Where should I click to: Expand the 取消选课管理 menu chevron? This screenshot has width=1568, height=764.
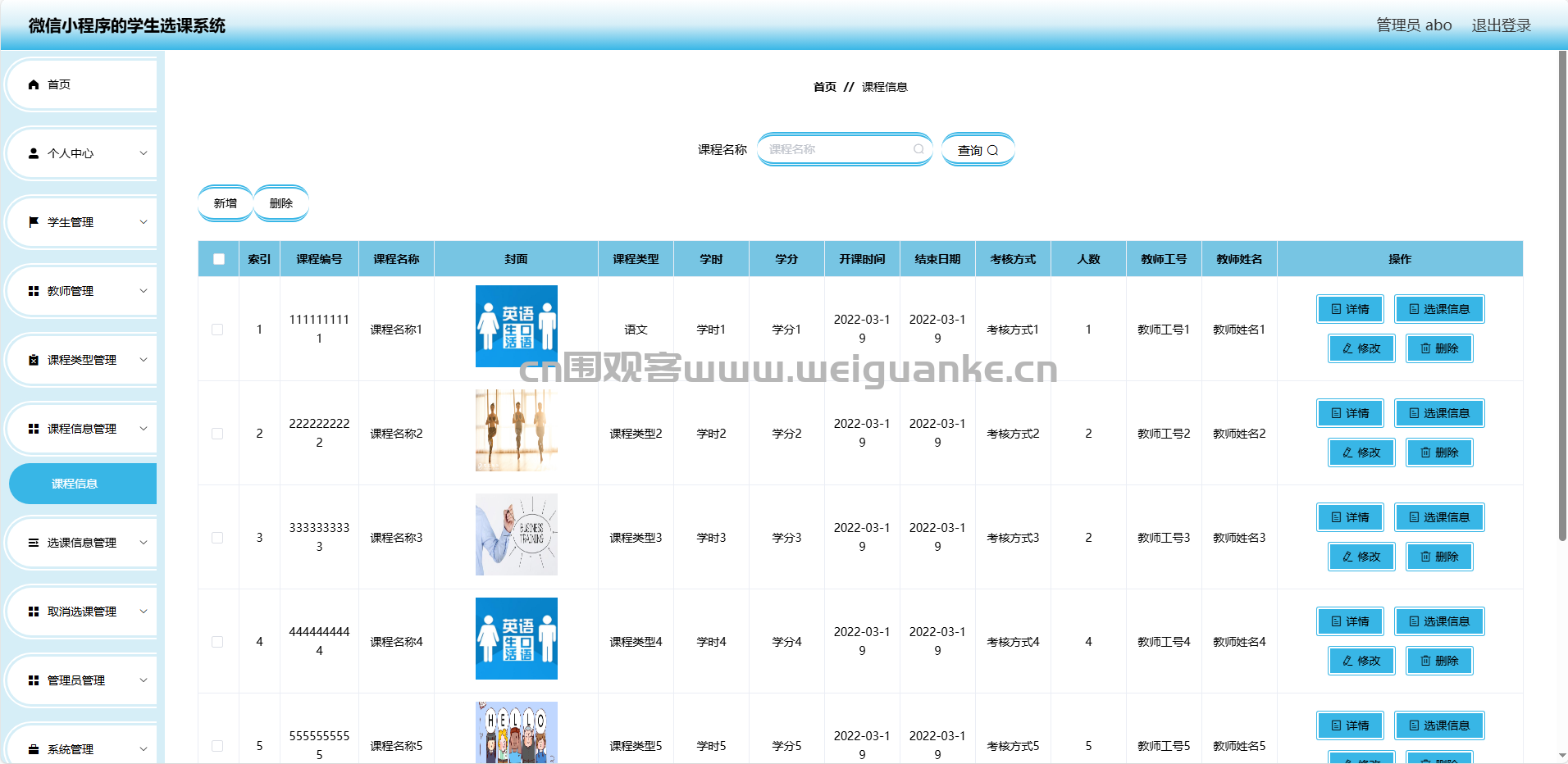tap(144, 612)
